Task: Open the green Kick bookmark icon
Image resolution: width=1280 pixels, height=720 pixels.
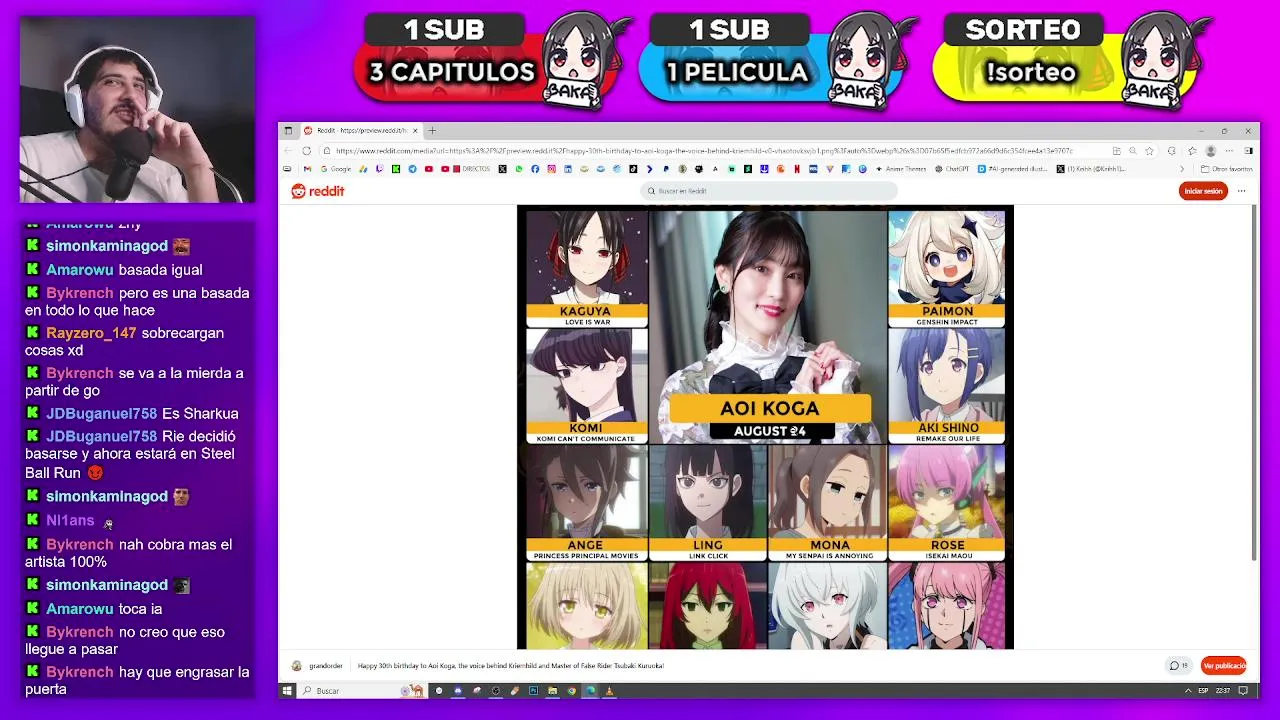Action: pyautogui.click(x=396, y=169)
